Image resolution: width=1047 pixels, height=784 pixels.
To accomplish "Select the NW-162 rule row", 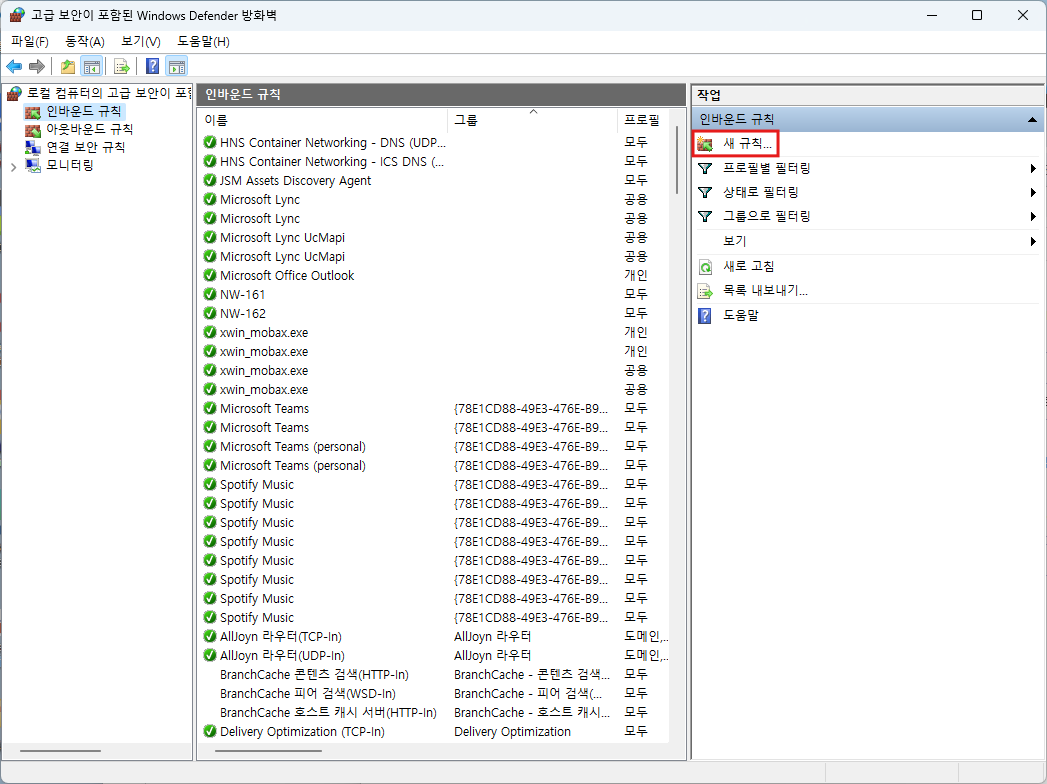I will click(x=434, y=313).
